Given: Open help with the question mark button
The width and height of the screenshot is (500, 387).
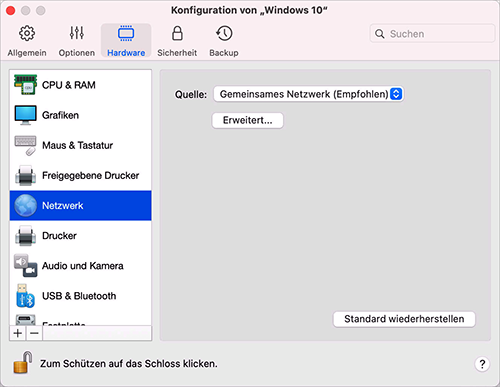Looking at the screenshot, I should (x=482, y=364).
